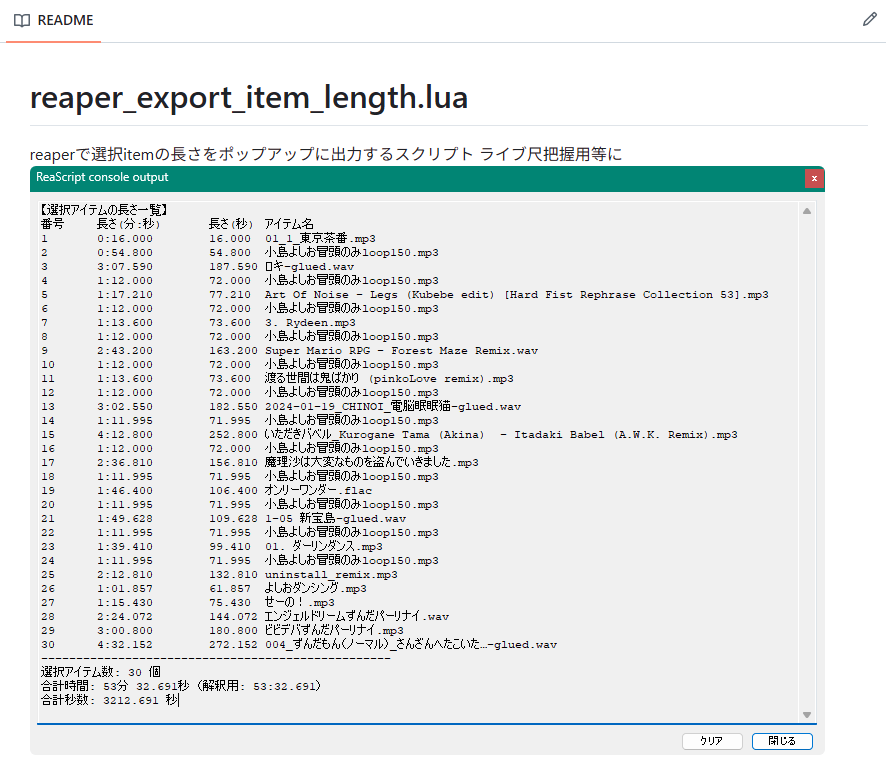Click the クリア button
This screenshot has height=776, width=886.
pos(712,741)
